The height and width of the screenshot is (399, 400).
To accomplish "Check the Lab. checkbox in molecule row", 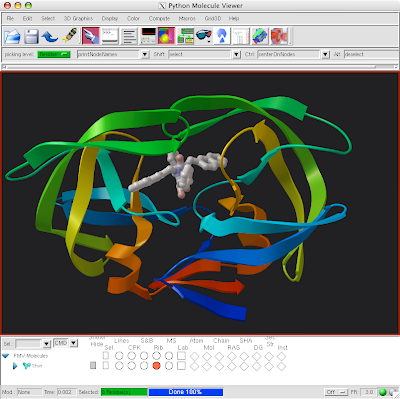I will pos(181,366).
